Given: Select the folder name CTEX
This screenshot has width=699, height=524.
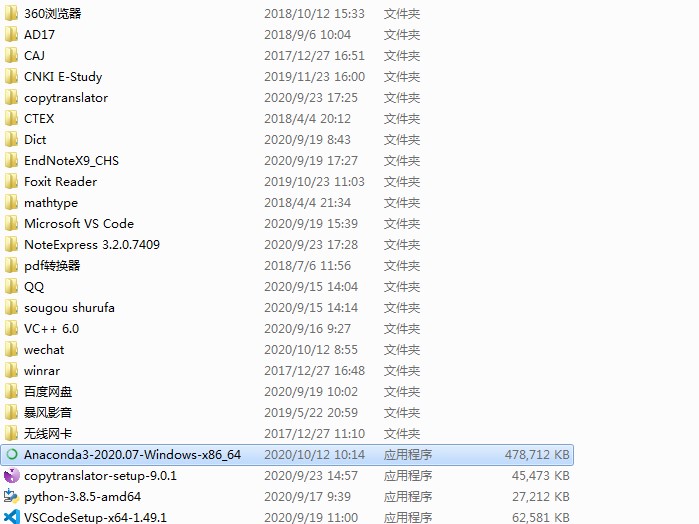Looking at the screenshot, I should (x=39, y=118).
